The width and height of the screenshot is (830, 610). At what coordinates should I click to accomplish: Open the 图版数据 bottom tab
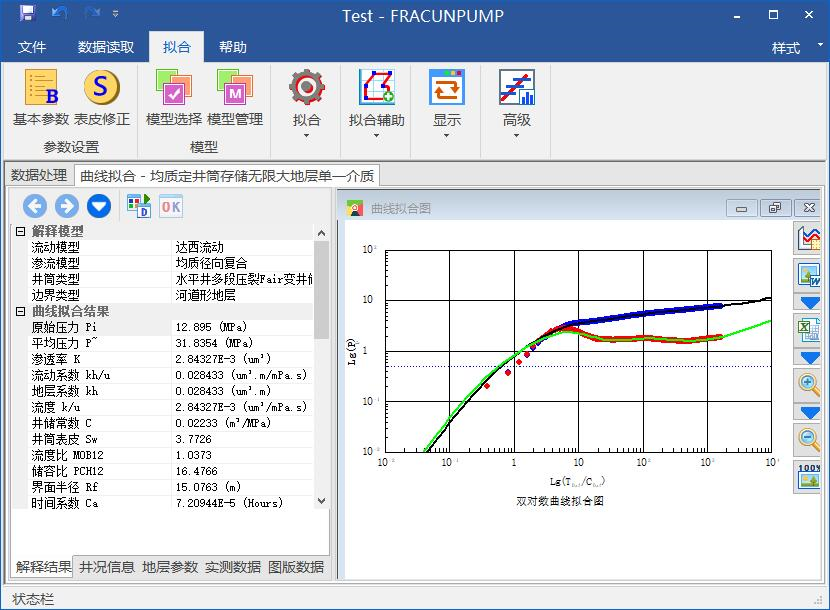pyautogui.click(x=296, y=567)
